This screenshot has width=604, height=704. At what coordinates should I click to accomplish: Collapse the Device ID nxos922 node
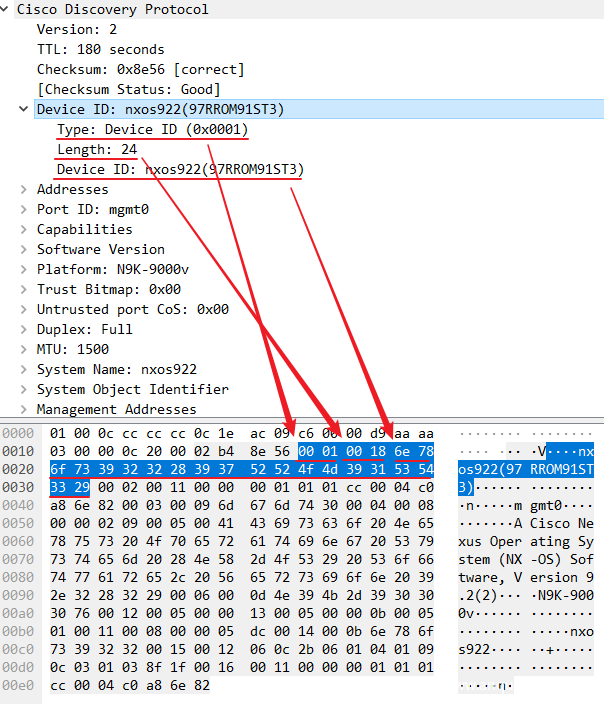tap(24, 109)
